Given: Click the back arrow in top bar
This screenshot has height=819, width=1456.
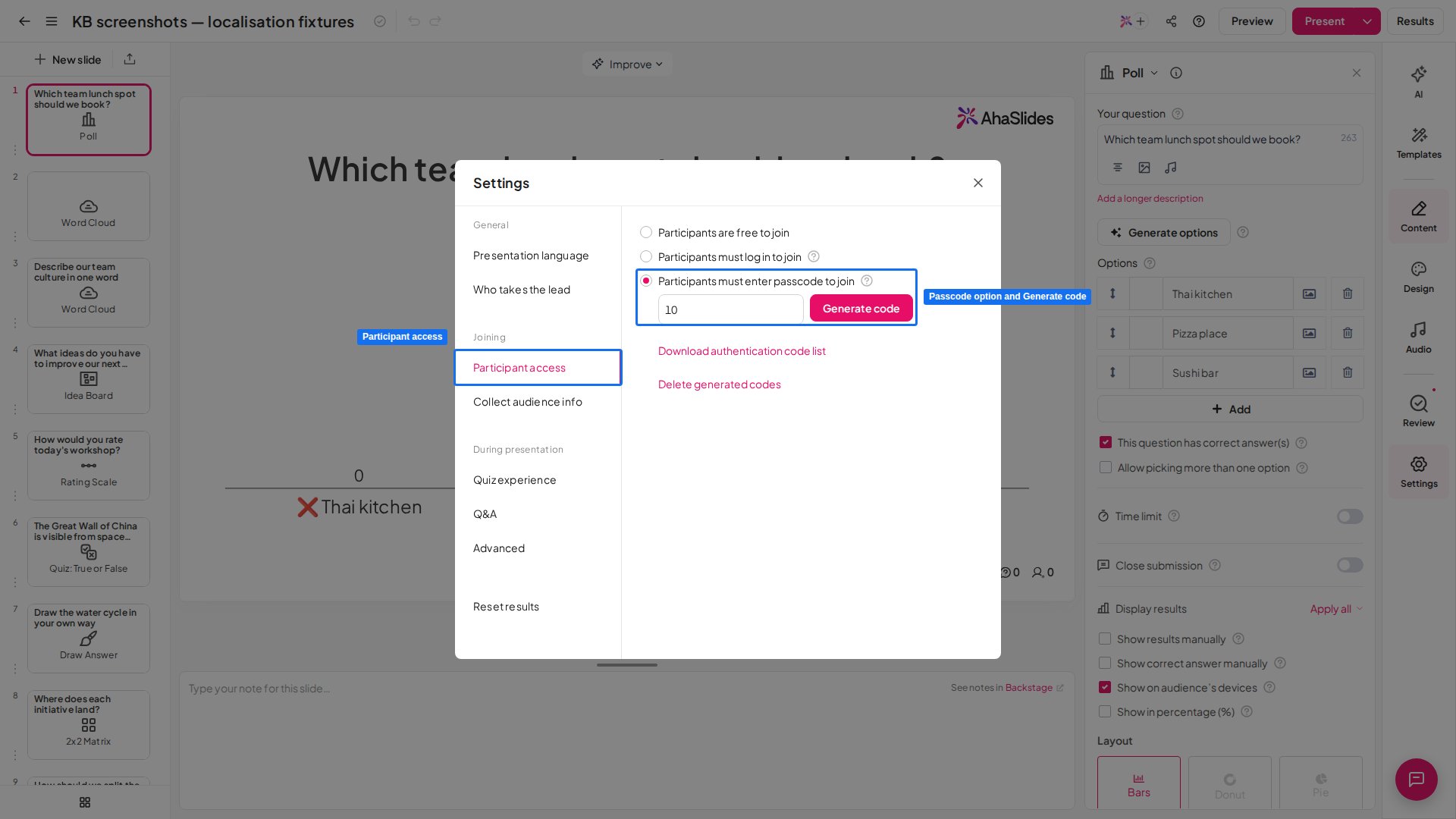Looking at the screenshot, I should [24, 21].
